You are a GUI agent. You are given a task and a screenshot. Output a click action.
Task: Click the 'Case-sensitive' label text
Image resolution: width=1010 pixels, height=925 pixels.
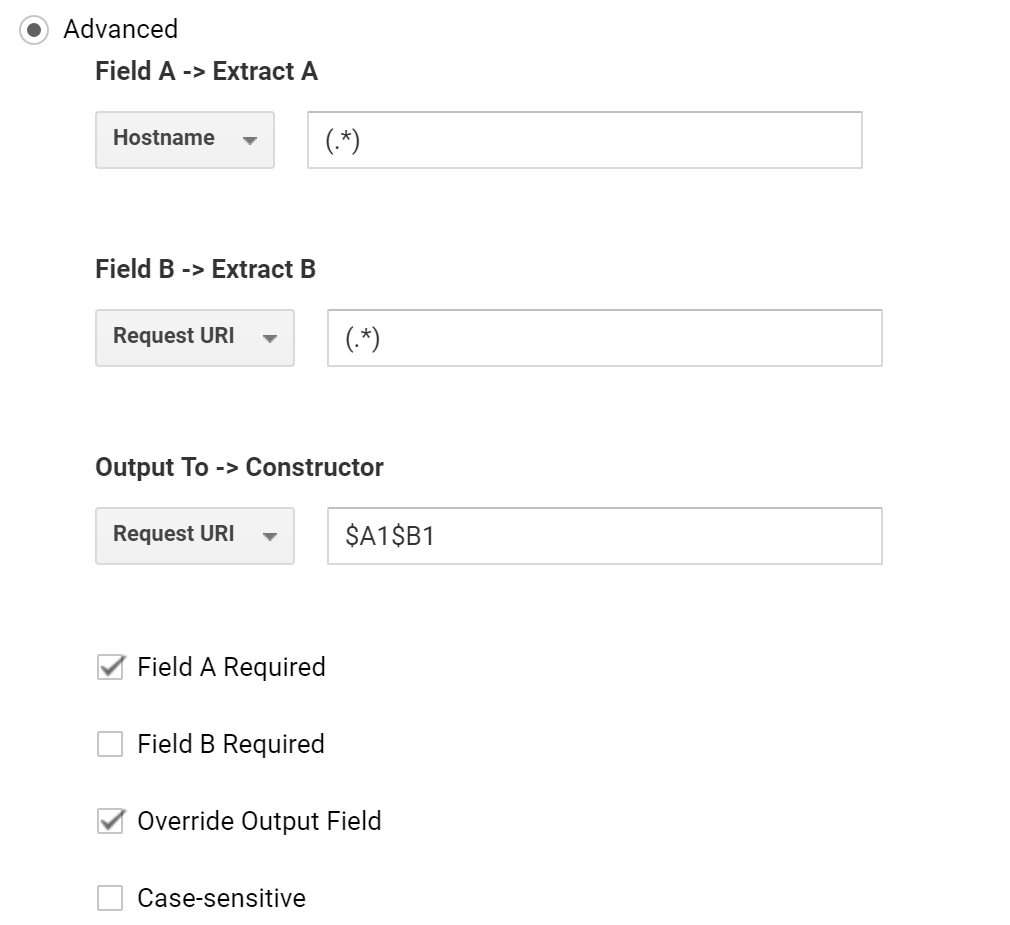pyautogui.click(x=221, y=898)
